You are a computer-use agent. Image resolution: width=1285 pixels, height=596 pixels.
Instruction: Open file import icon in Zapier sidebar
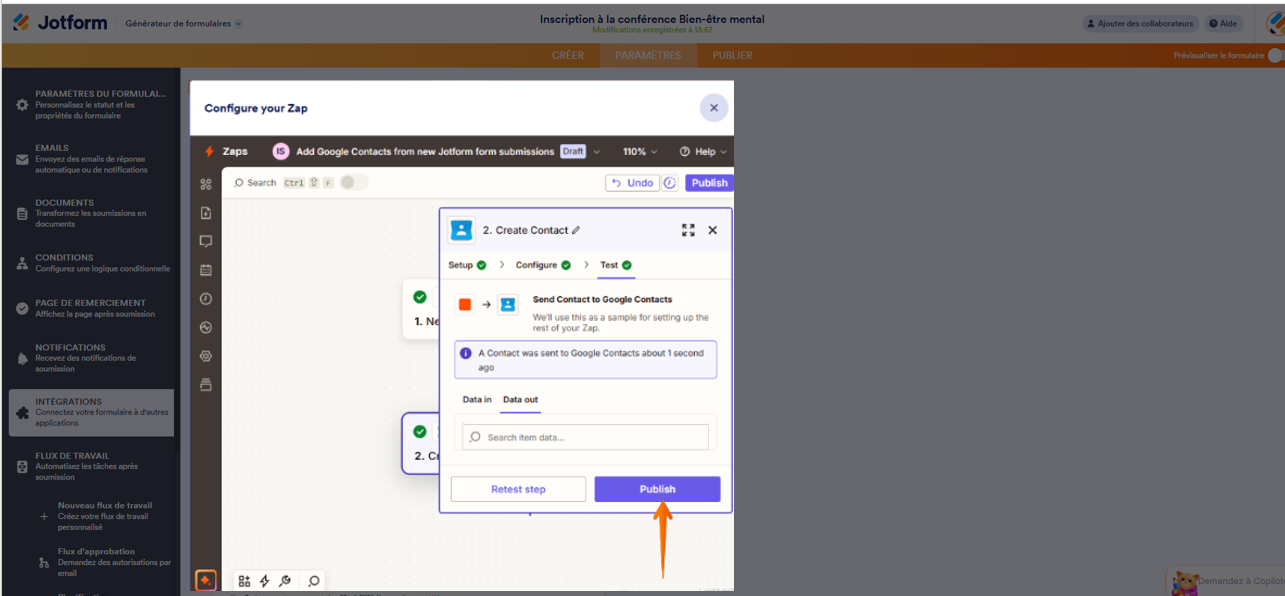[x=206, y=213]
